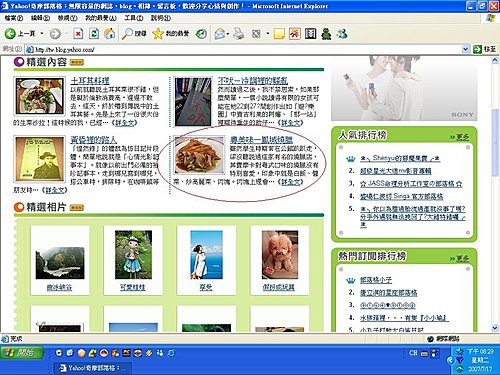Open popularity rank 4 Singa official blog link
Screen dimensions: 500x375
click(x=401, y=196)
